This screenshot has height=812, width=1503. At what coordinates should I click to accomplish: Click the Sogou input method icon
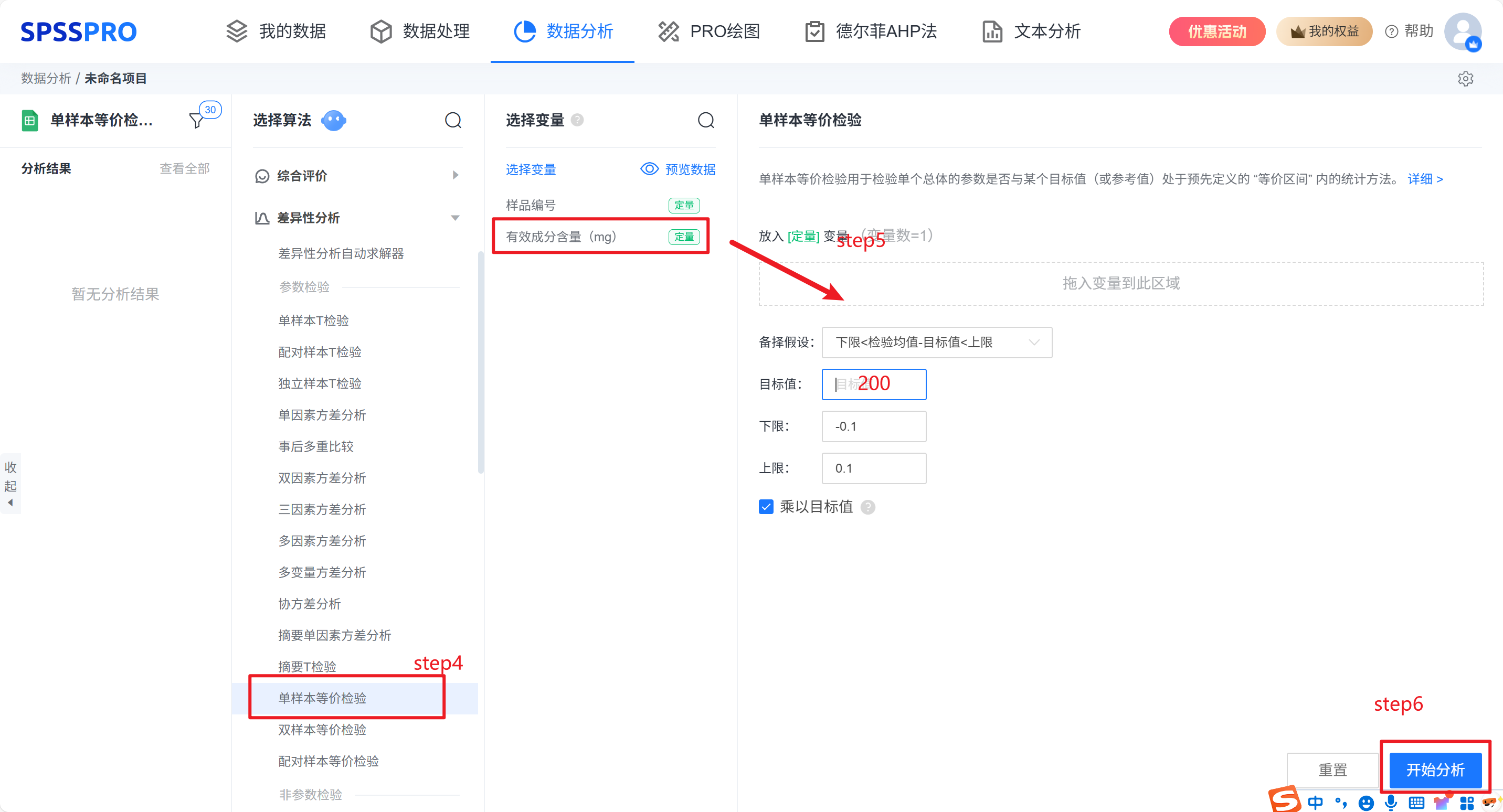(x=1284, y=799)
